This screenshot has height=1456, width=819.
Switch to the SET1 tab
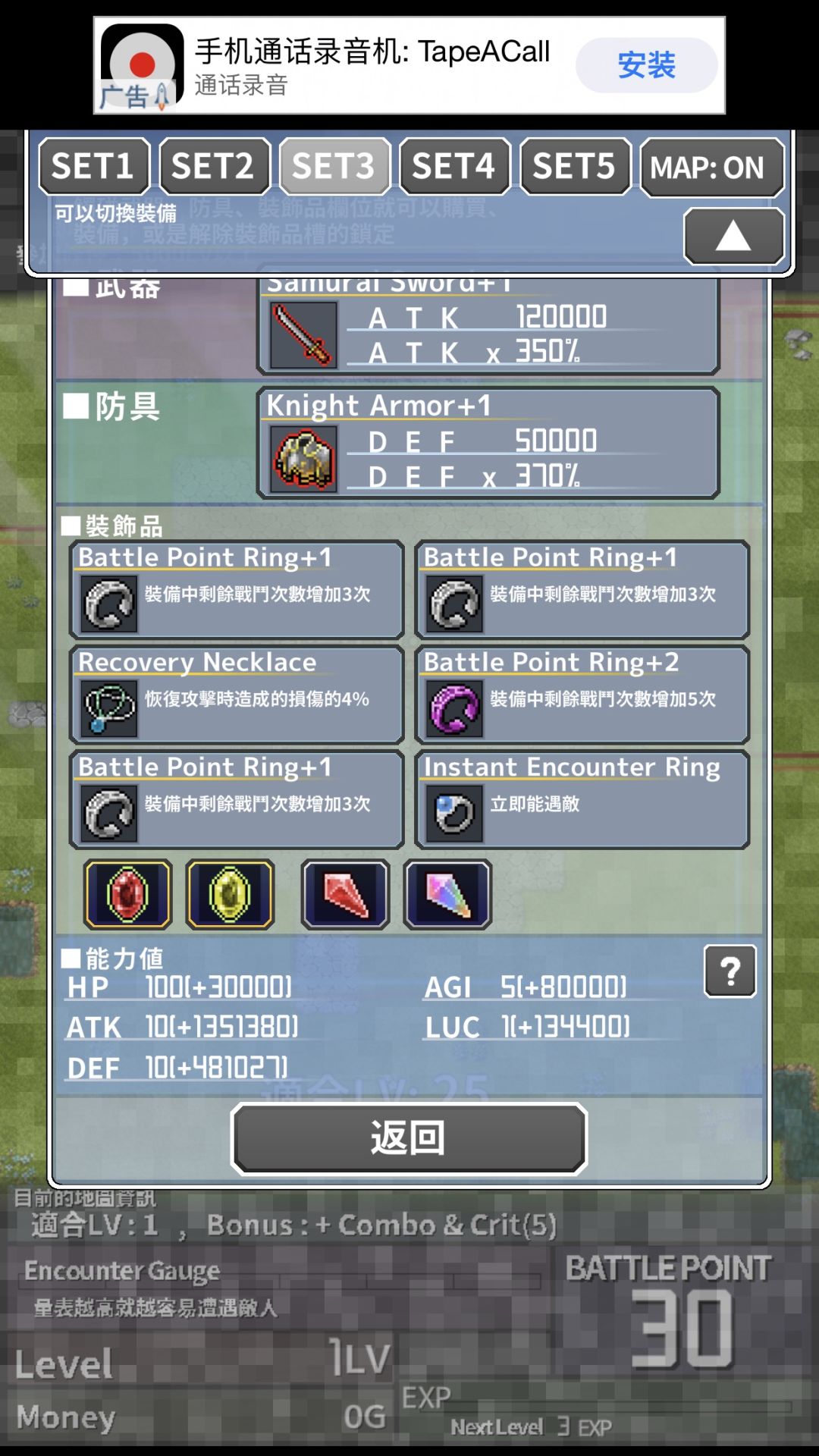[94, 166]
